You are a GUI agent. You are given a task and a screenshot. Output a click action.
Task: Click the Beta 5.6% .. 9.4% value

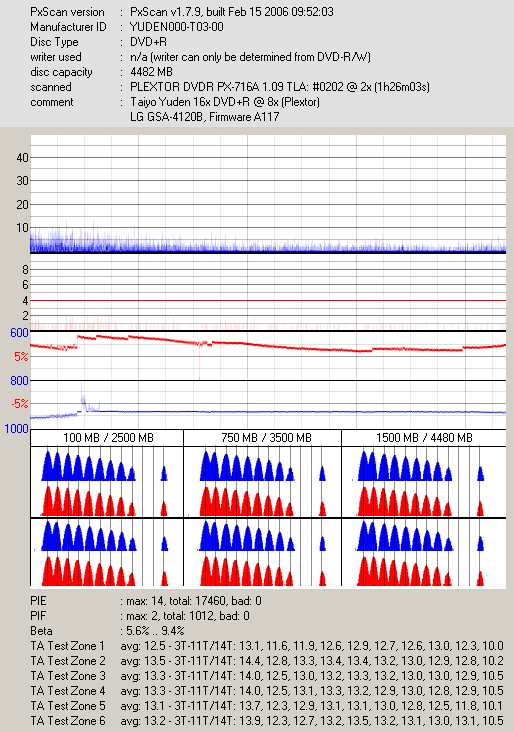153,631
